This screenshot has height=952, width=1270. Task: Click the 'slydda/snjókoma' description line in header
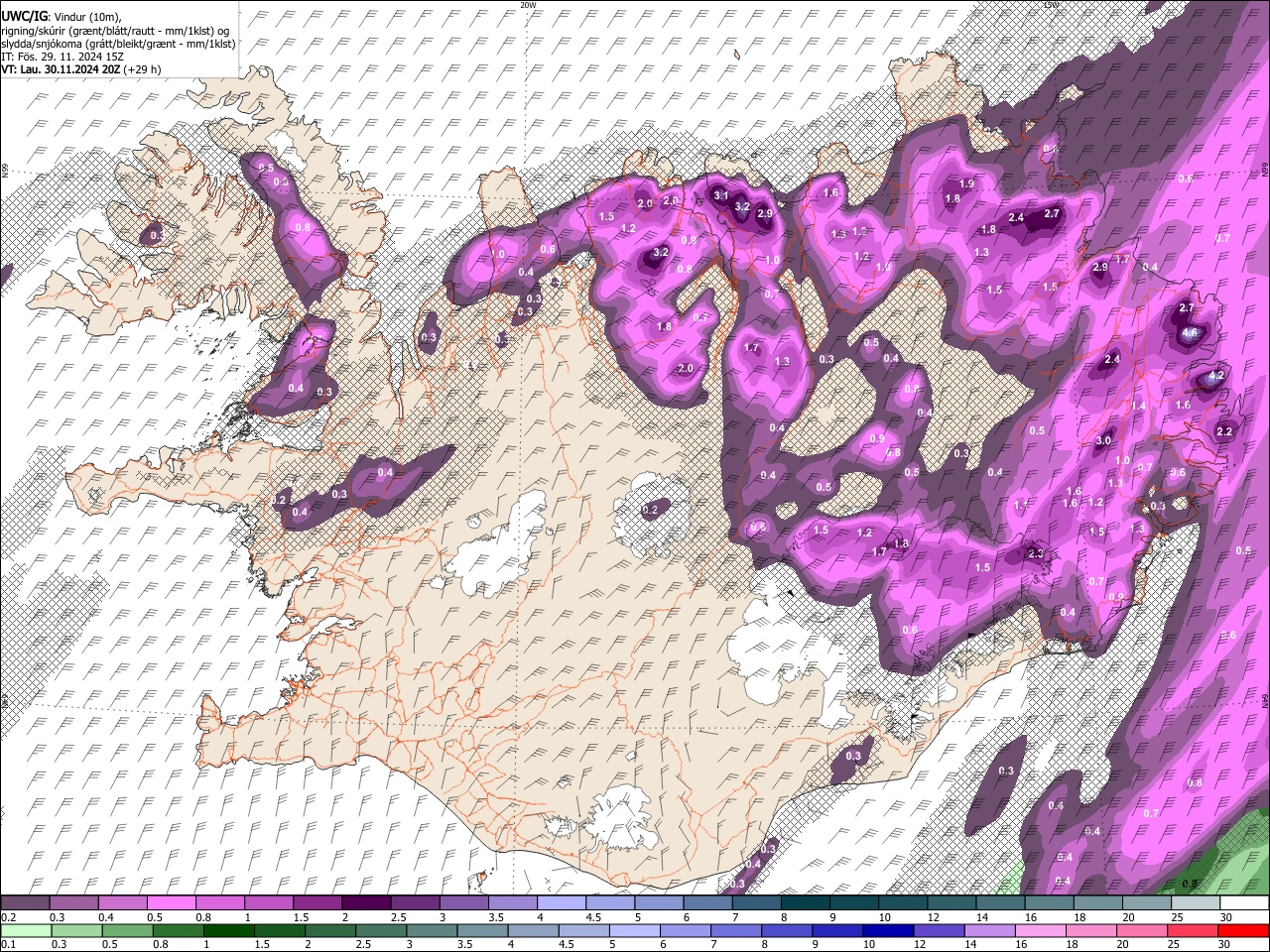(x=118, y=44)
